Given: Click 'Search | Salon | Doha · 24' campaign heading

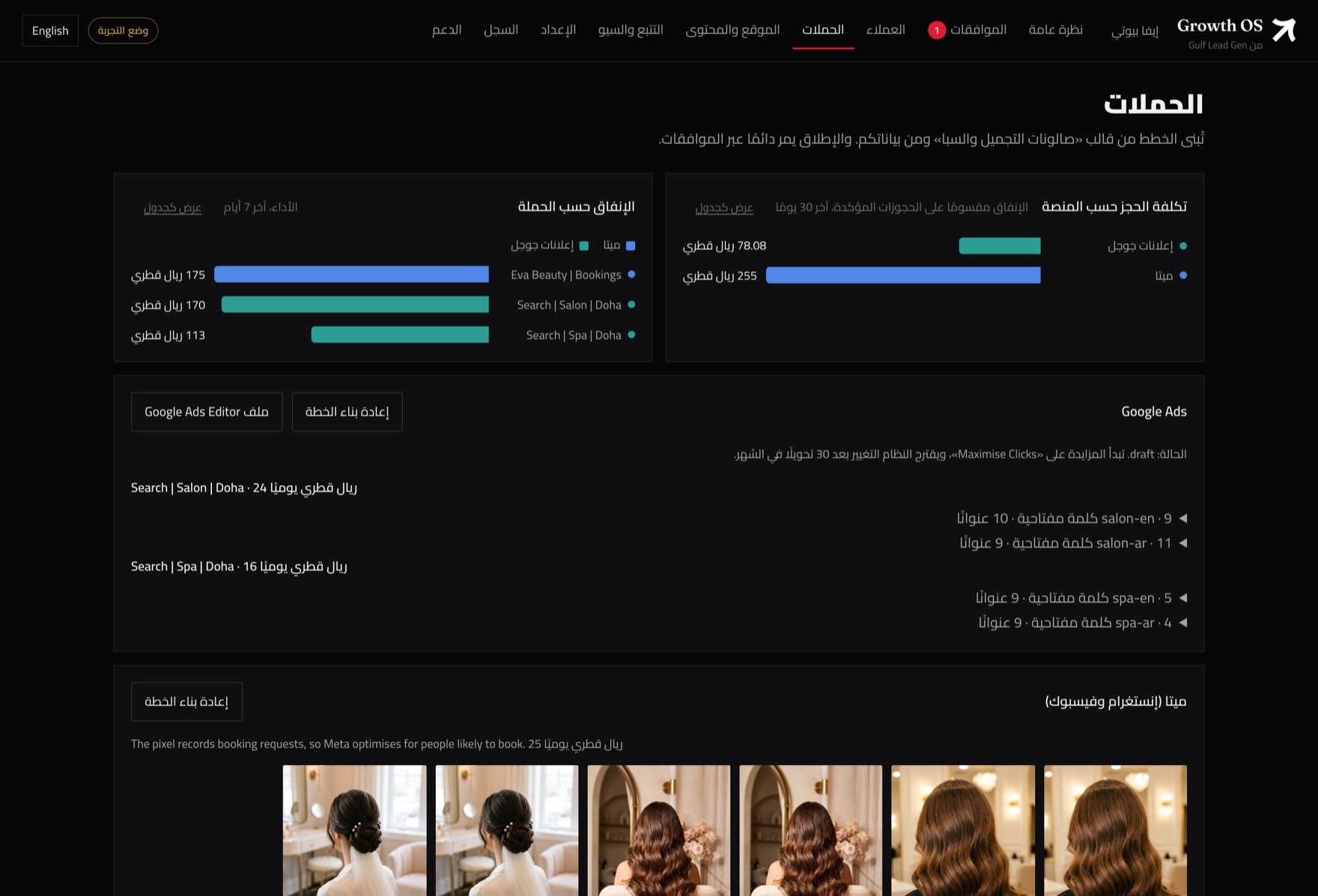Looking at the screenshot, I should pyautogui.click(x=244, y=488).
